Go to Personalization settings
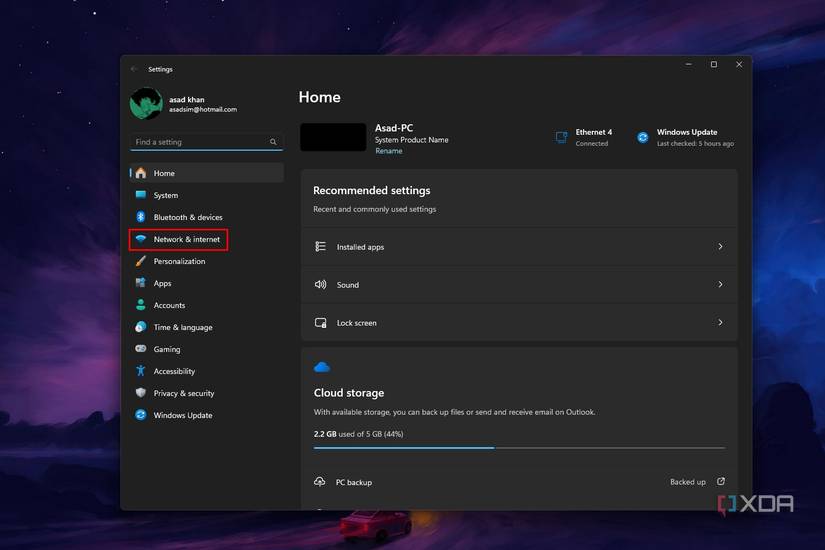This screenshot has height=550, width=825. pyautogui.click(x=207, y=261)
